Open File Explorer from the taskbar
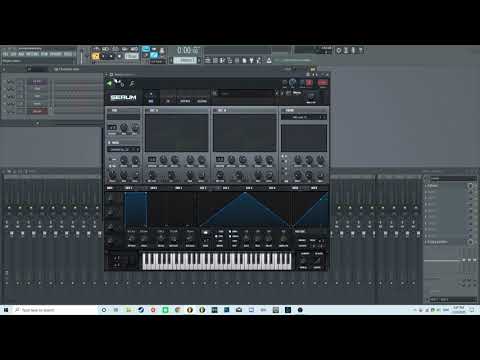The height and width of the screenshot is (360, 480). (x=129, y=310)
